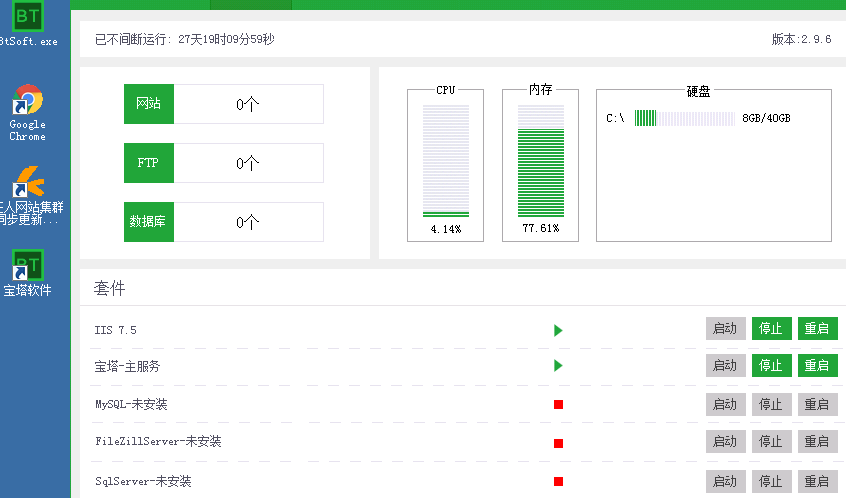Click the 已不间断运行 uptime text

(185, 39)
